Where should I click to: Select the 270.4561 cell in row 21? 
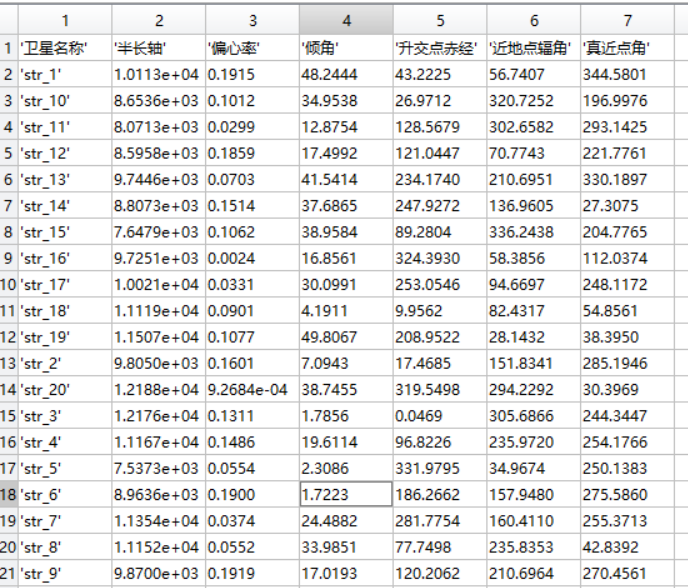[627, 573]
